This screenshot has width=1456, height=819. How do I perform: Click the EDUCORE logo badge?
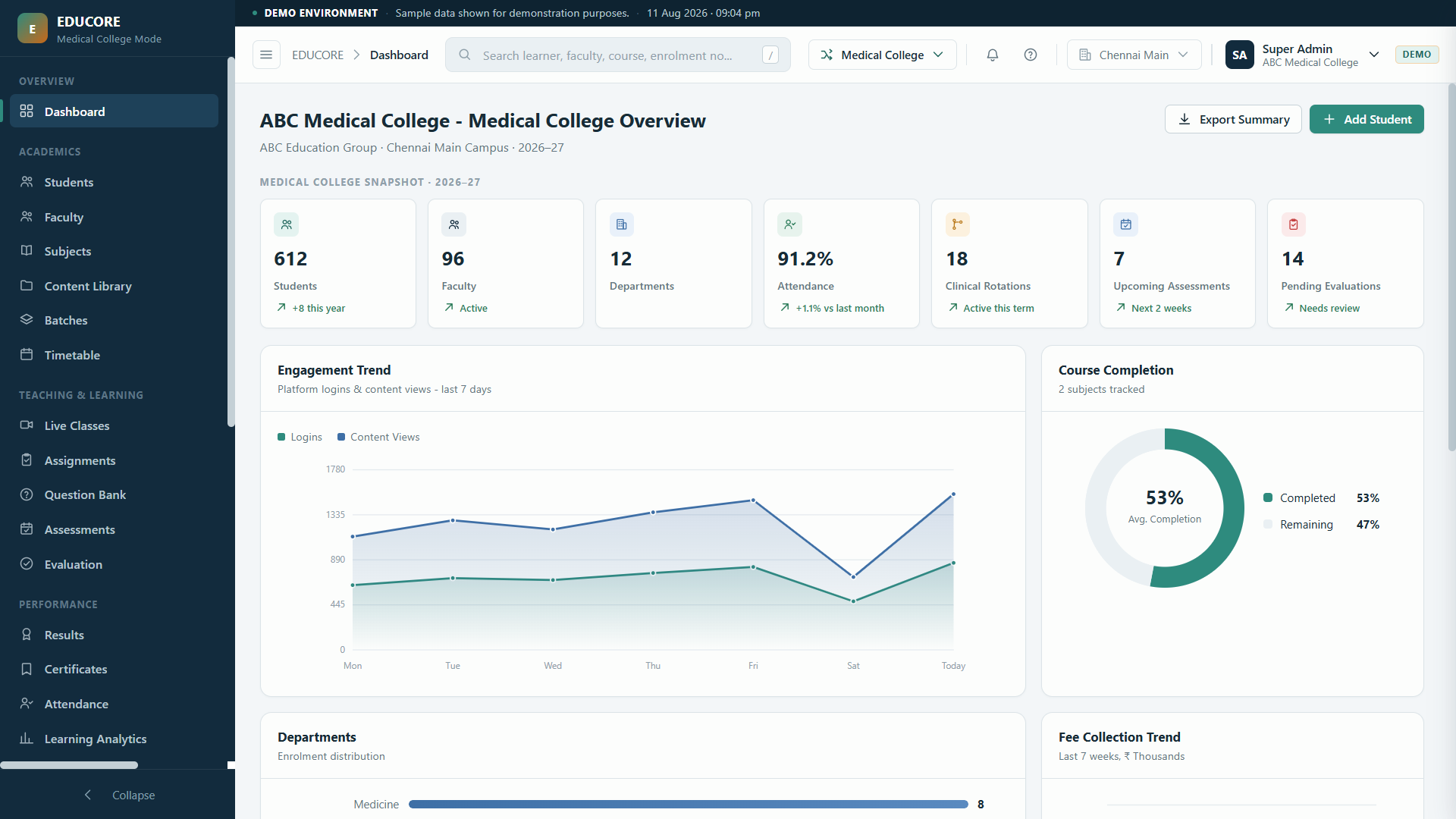click(x=33, y=28)
